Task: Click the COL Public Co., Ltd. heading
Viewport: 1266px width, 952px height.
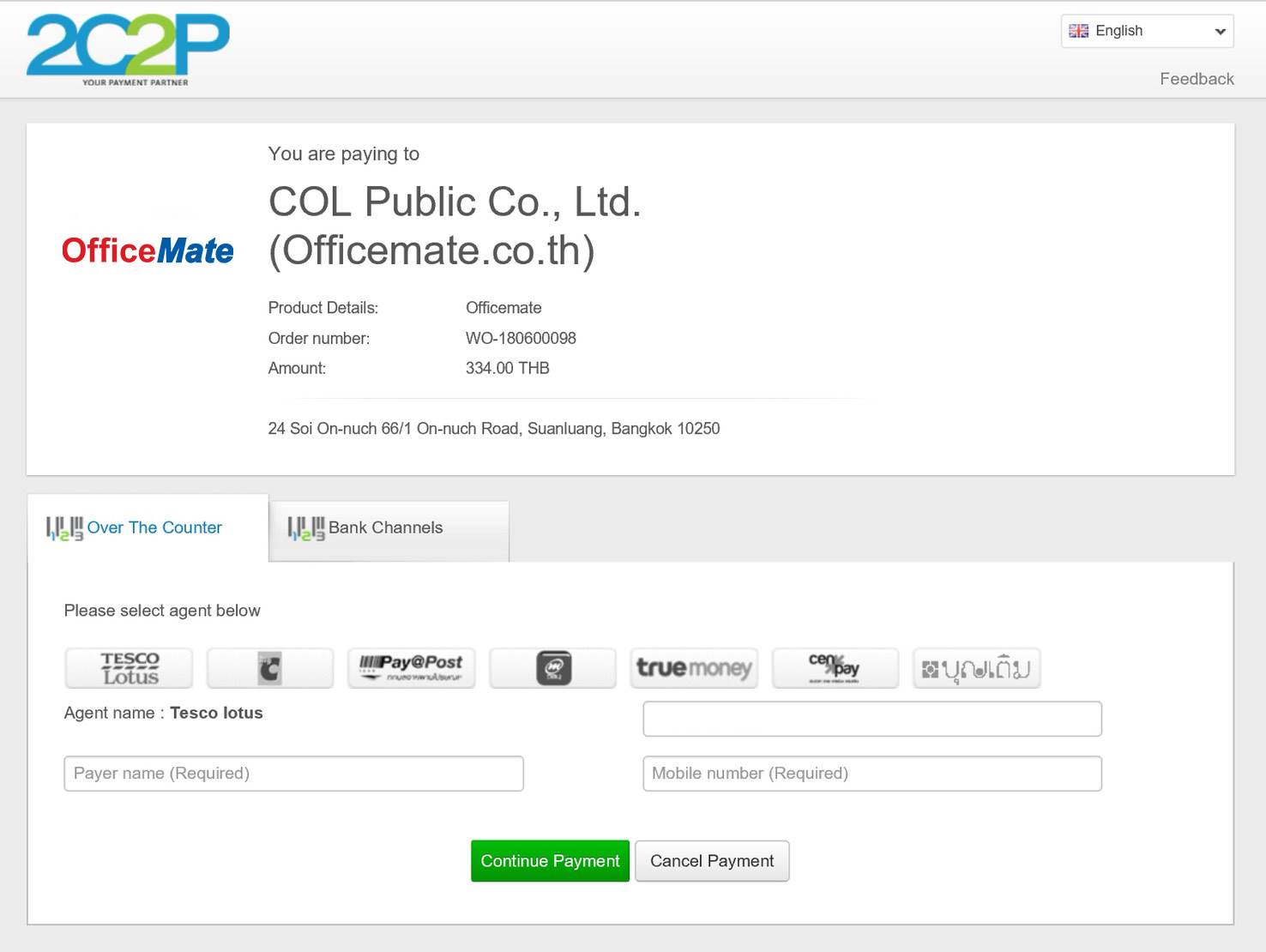Action: 455,226
